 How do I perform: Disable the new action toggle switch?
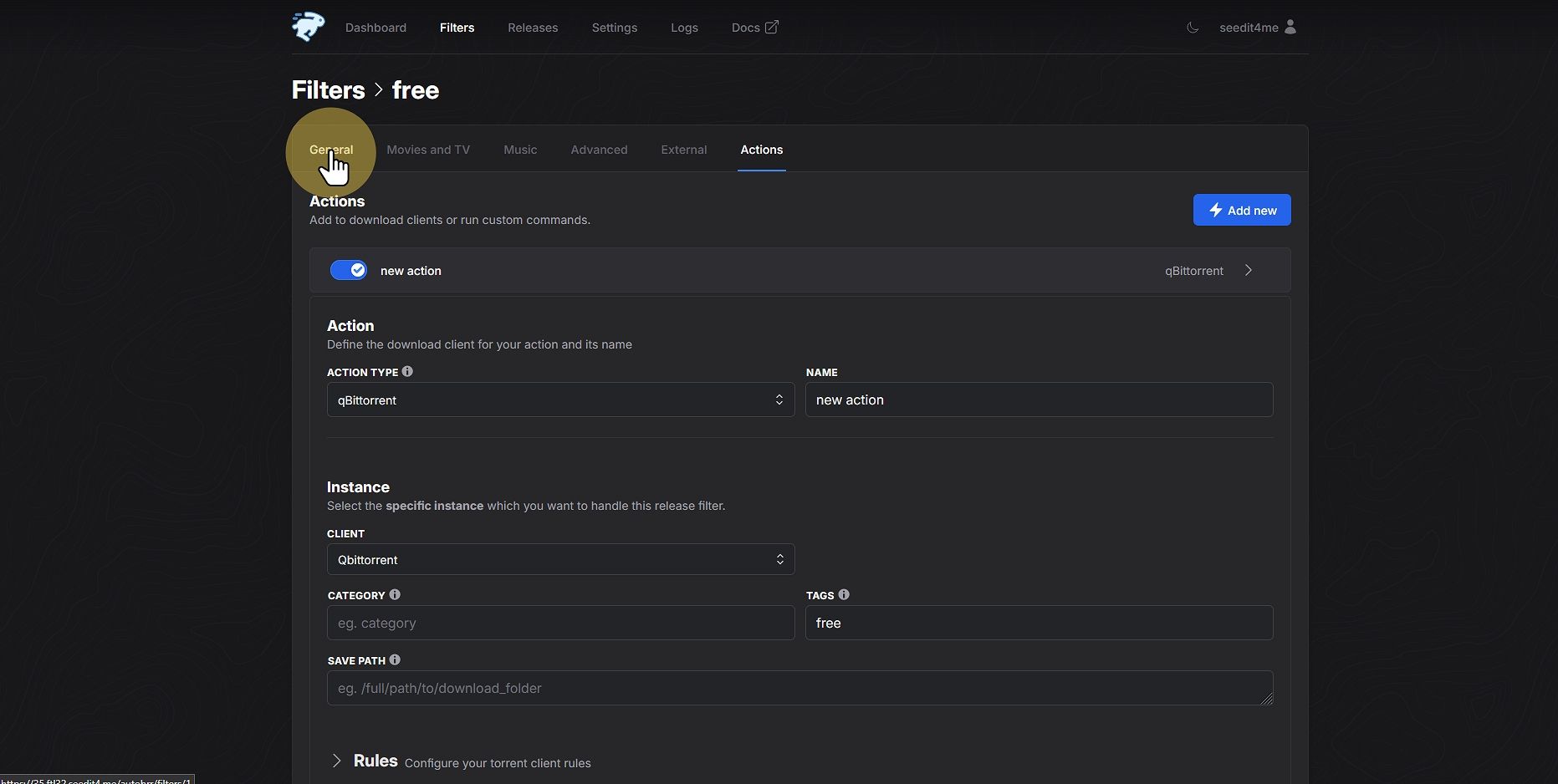point(349,270)
